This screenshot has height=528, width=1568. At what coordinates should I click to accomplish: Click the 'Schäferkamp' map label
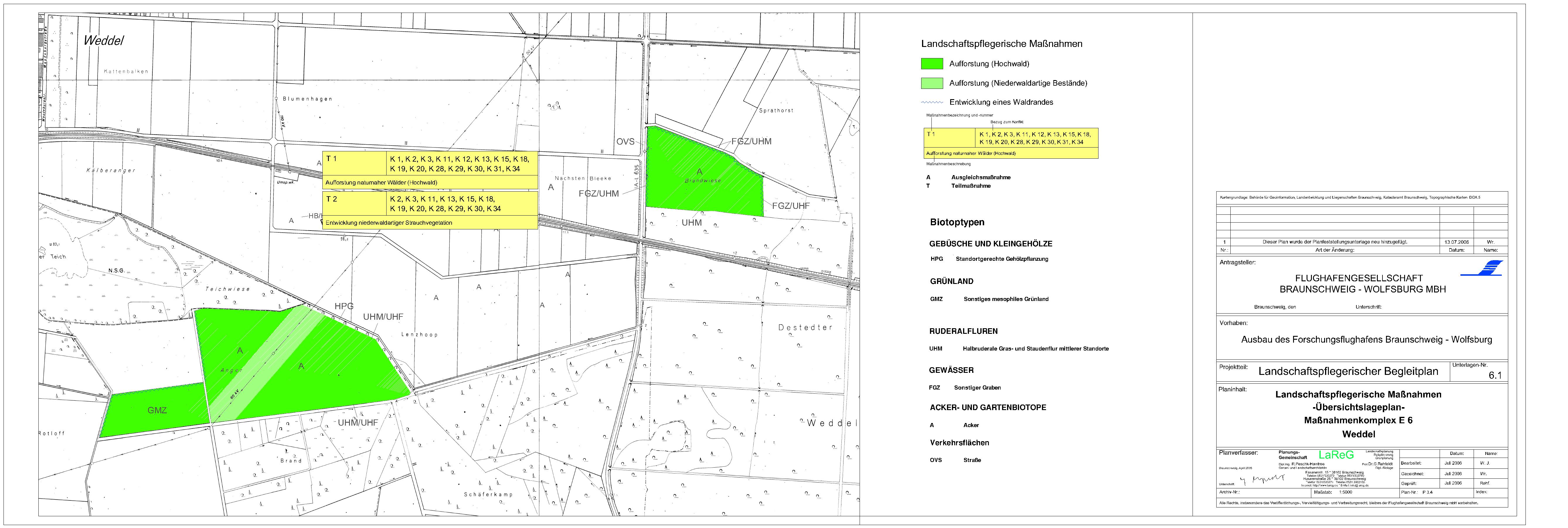click(488, 495)
